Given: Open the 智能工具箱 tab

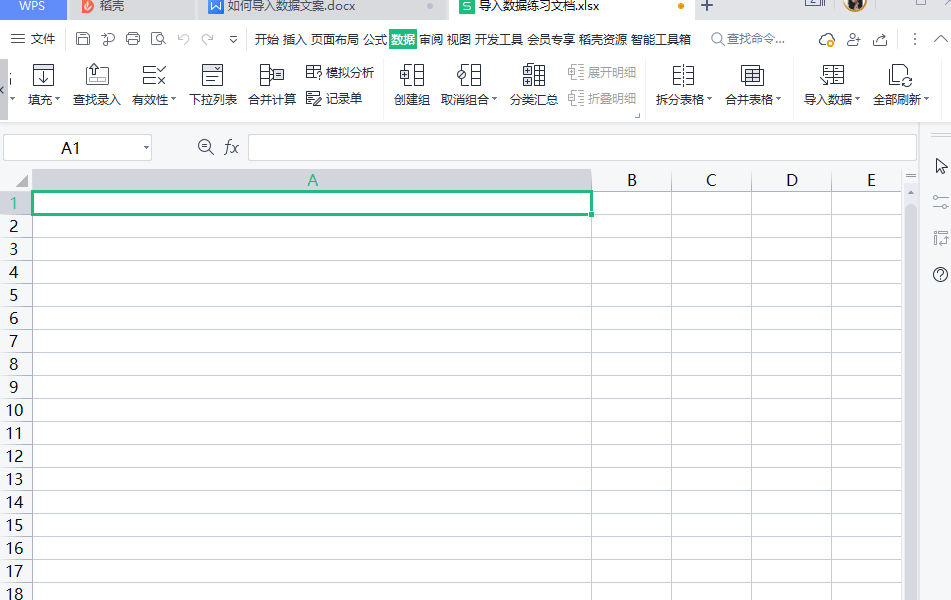Looking at the screenshot, I should [660, 39].
